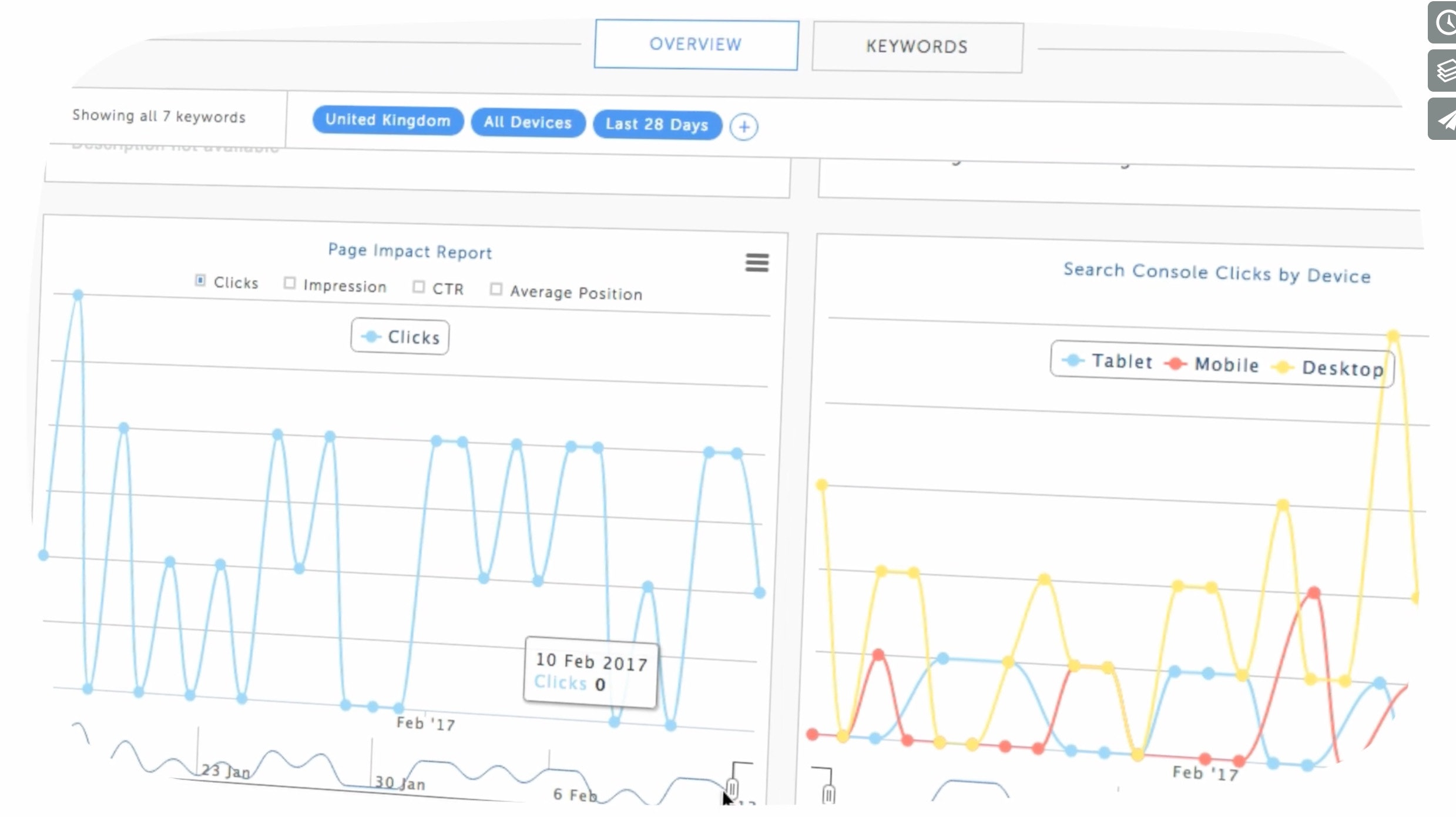Click the paper plane send icon

click(1444, 119)
